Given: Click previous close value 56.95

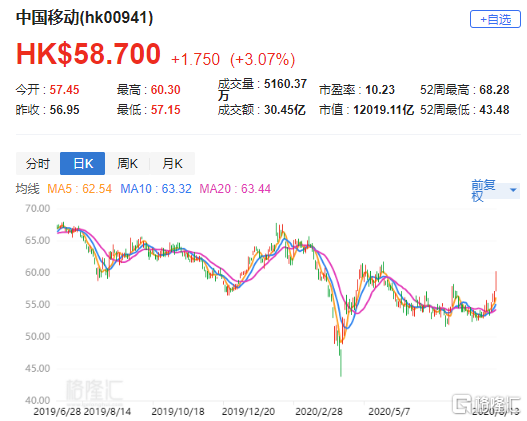Looking at the screenshot, I should (x=64, y=110).
